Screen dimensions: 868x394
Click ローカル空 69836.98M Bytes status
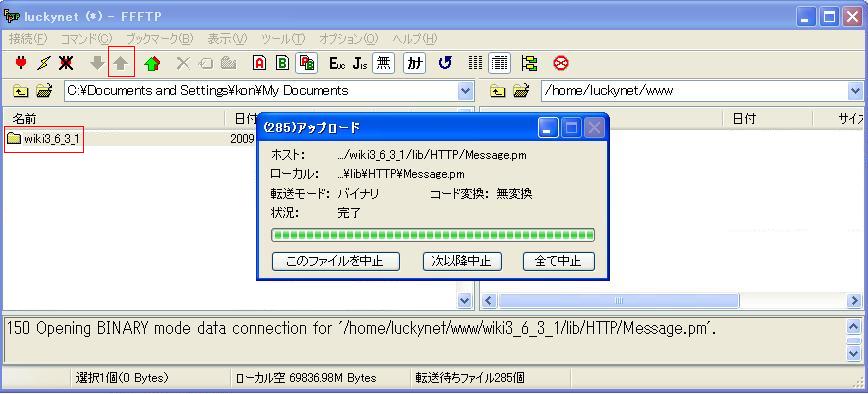[306, 379]
